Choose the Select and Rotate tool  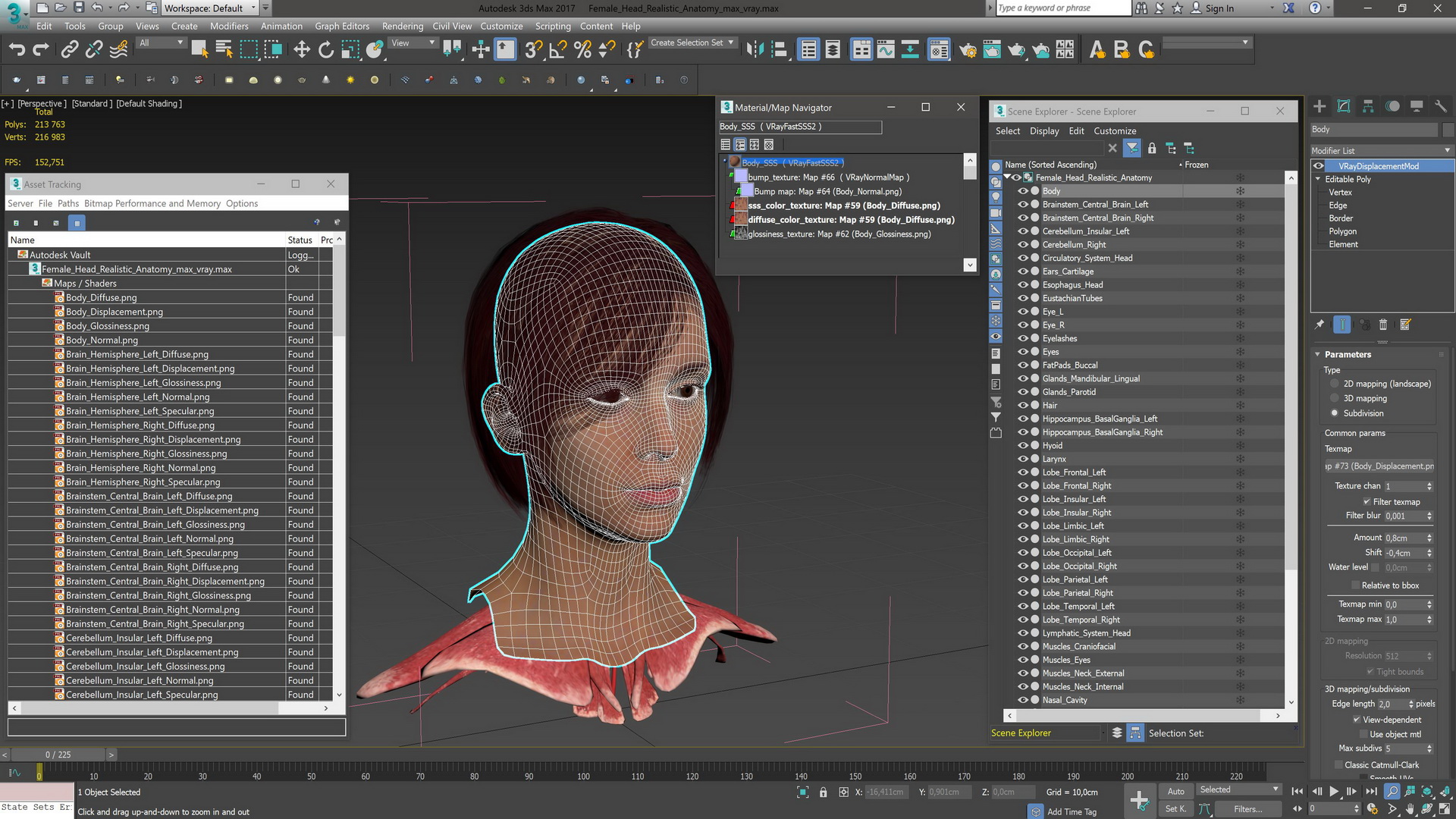click(x=326, y=50)
